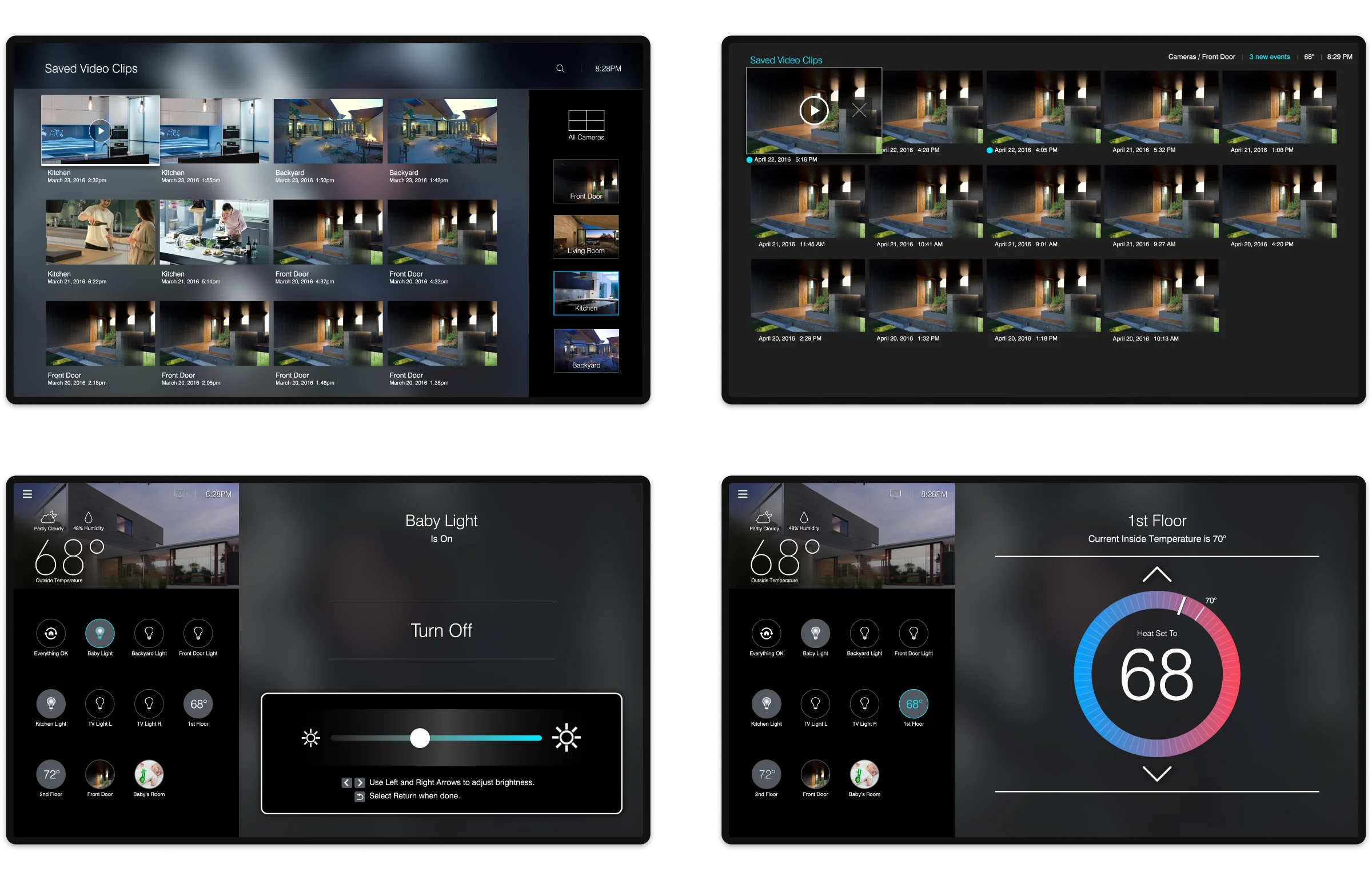This screenshot has width=1372, height=880.
Task: Click TV monitor icon in the 1st Floor screen header
Action: (x=895, y=494)
